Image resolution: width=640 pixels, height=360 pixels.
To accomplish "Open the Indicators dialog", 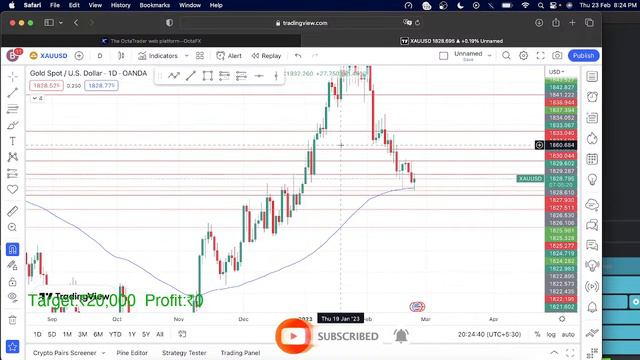I will click(158, 56).
